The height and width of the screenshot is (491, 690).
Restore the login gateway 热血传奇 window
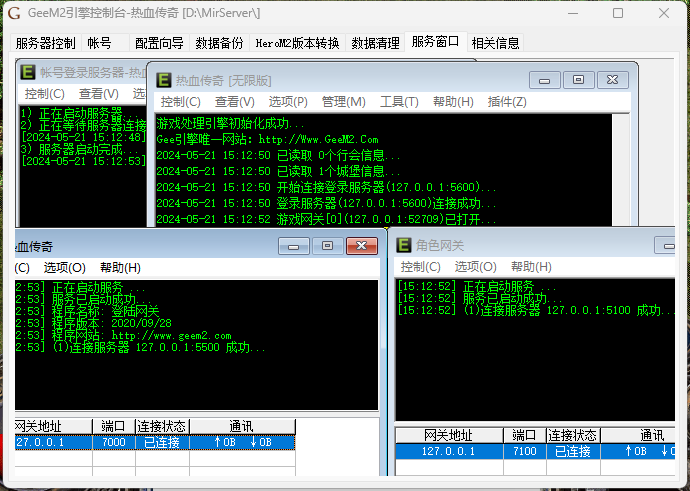pos(327,246)
